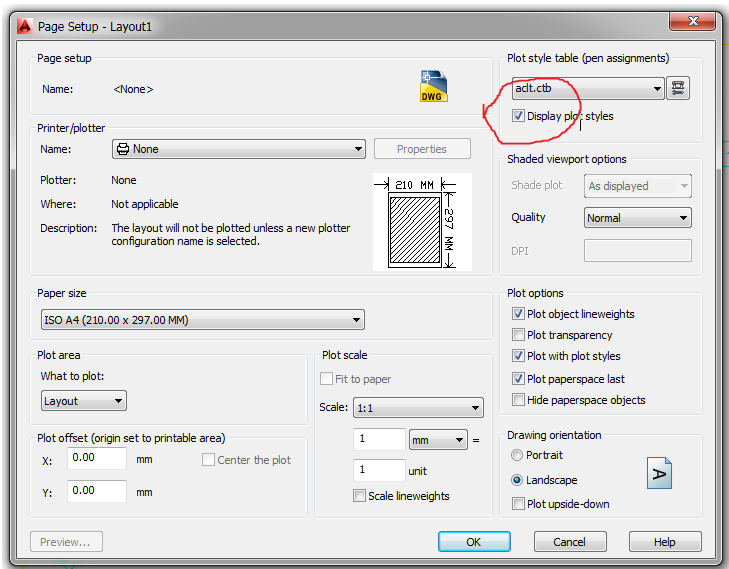Click the 'Not applicable' Where text
This screenshot has height=569, width=729.
(145, 204)
